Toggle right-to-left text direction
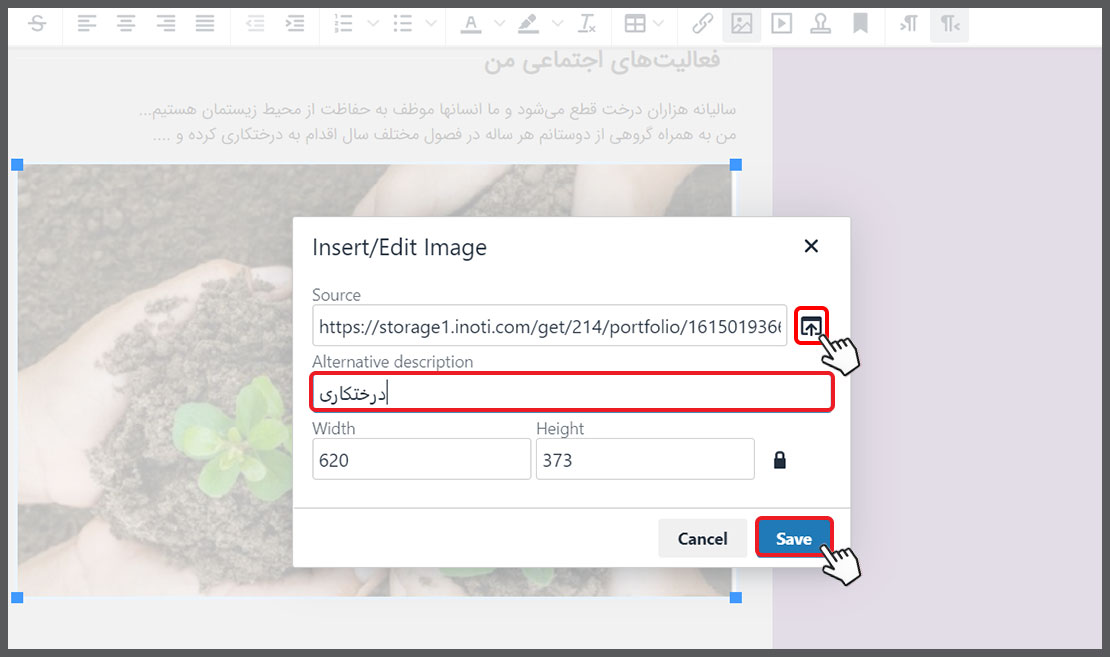 949,24
